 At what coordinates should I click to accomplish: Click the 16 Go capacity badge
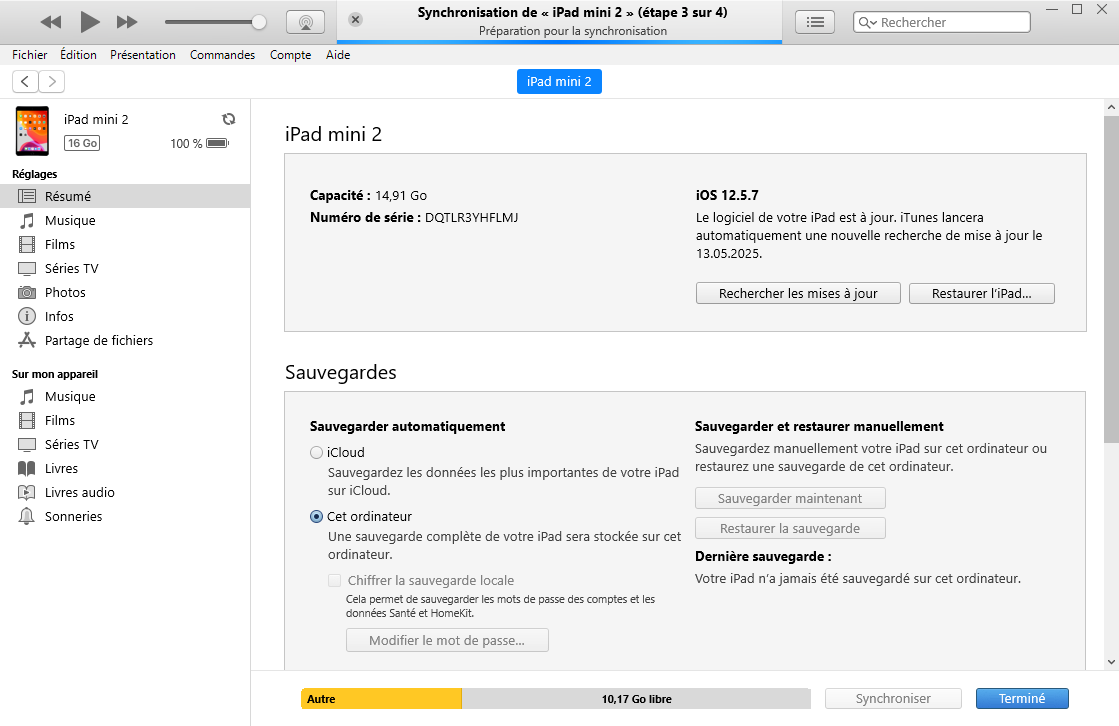[x=82, y=143]
